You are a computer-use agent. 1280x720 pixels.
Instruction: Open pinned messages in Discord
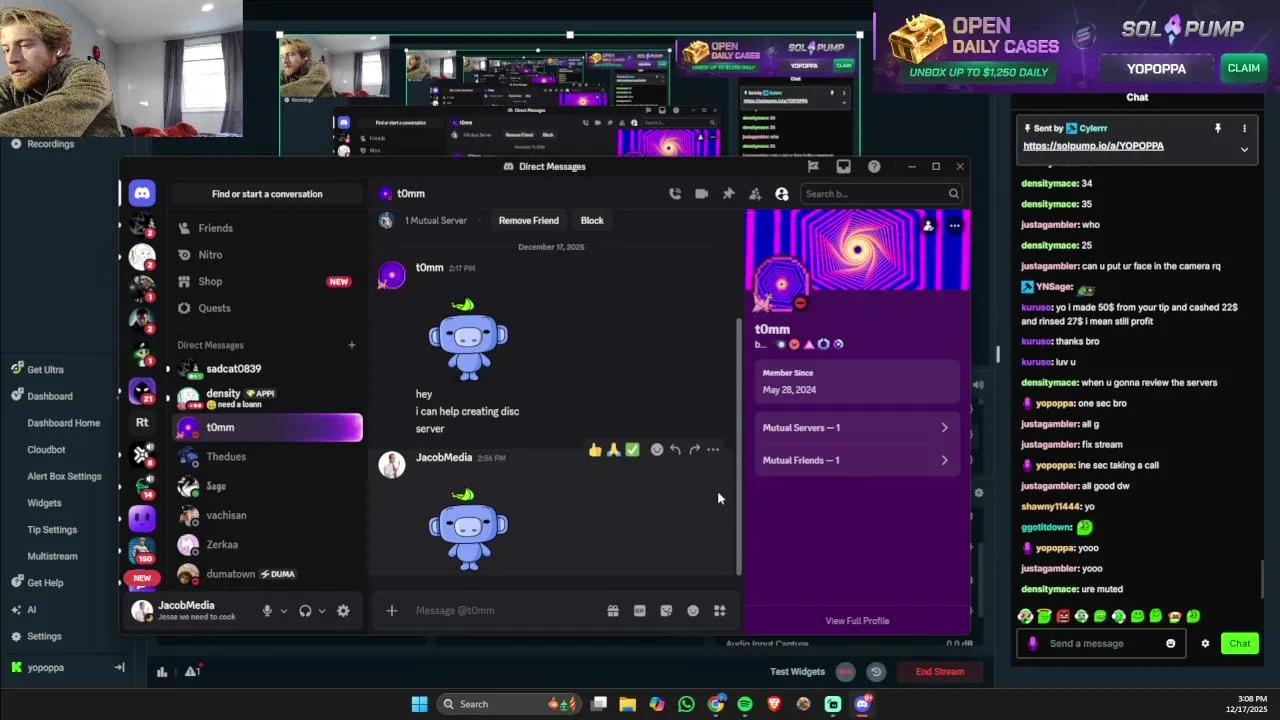pyautogui.click(x=728, y=194)
